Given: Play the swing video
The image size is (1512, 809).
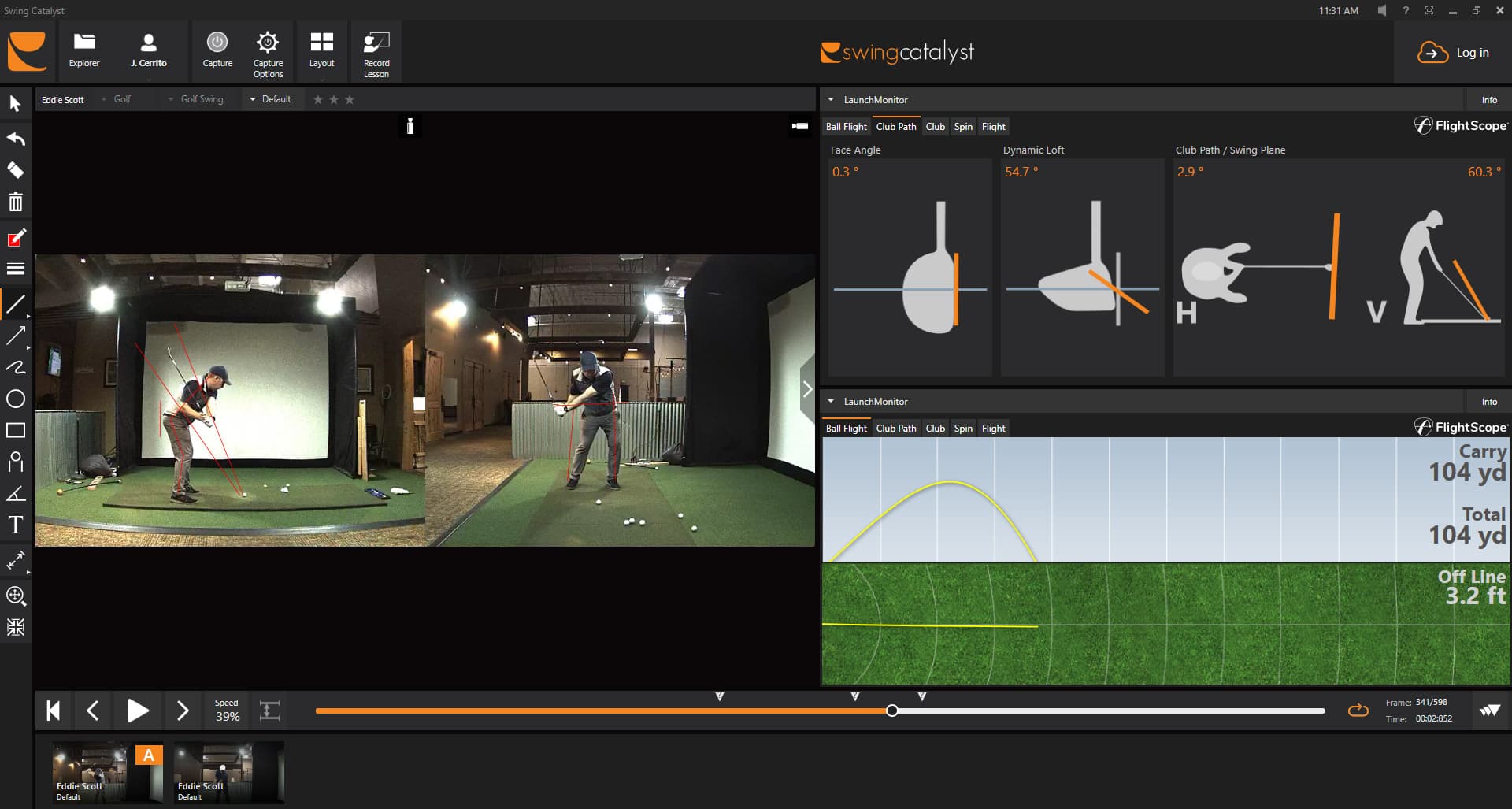Looking at the screenshot, I should (x=138, y=711).
